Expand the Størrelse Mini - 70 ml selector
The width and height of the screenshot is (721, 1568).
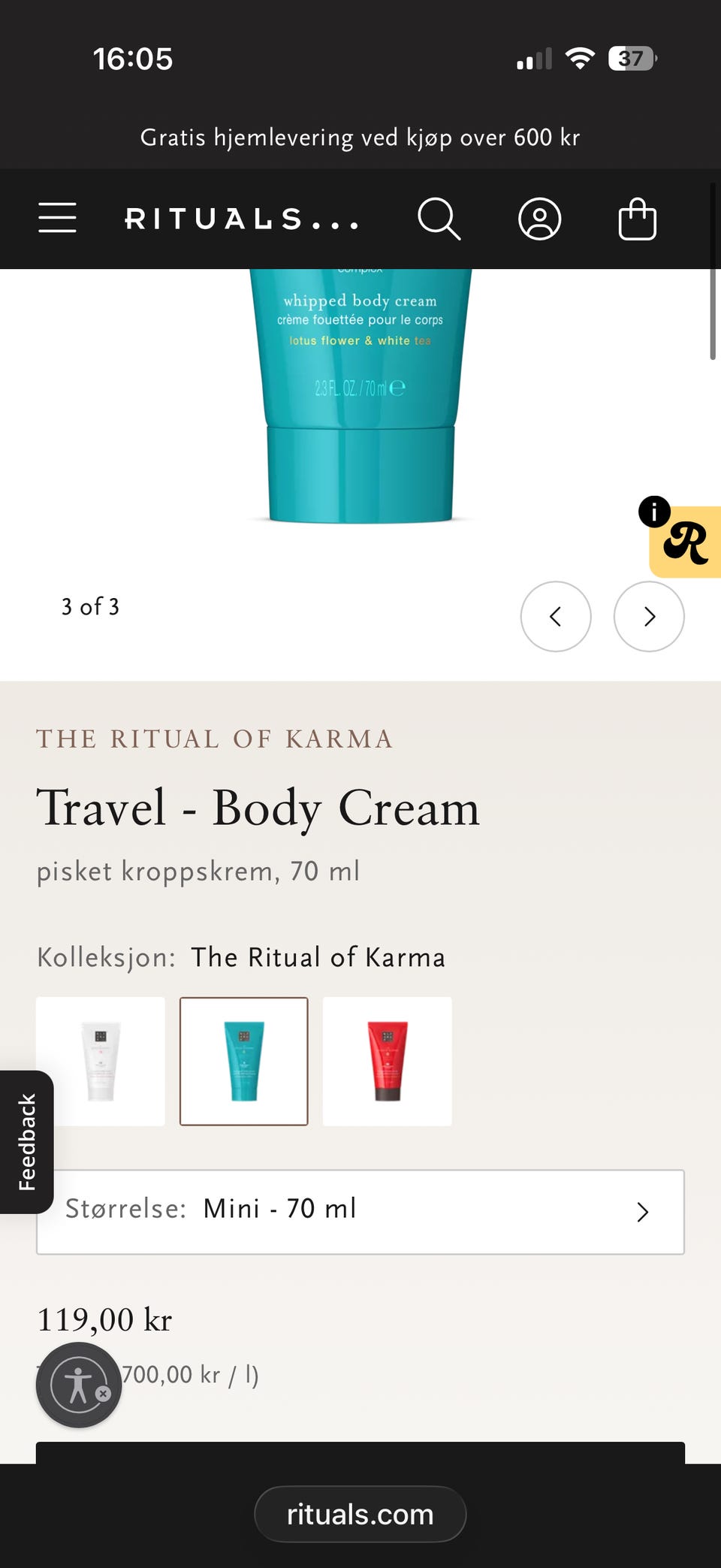tap(360, 1212)
